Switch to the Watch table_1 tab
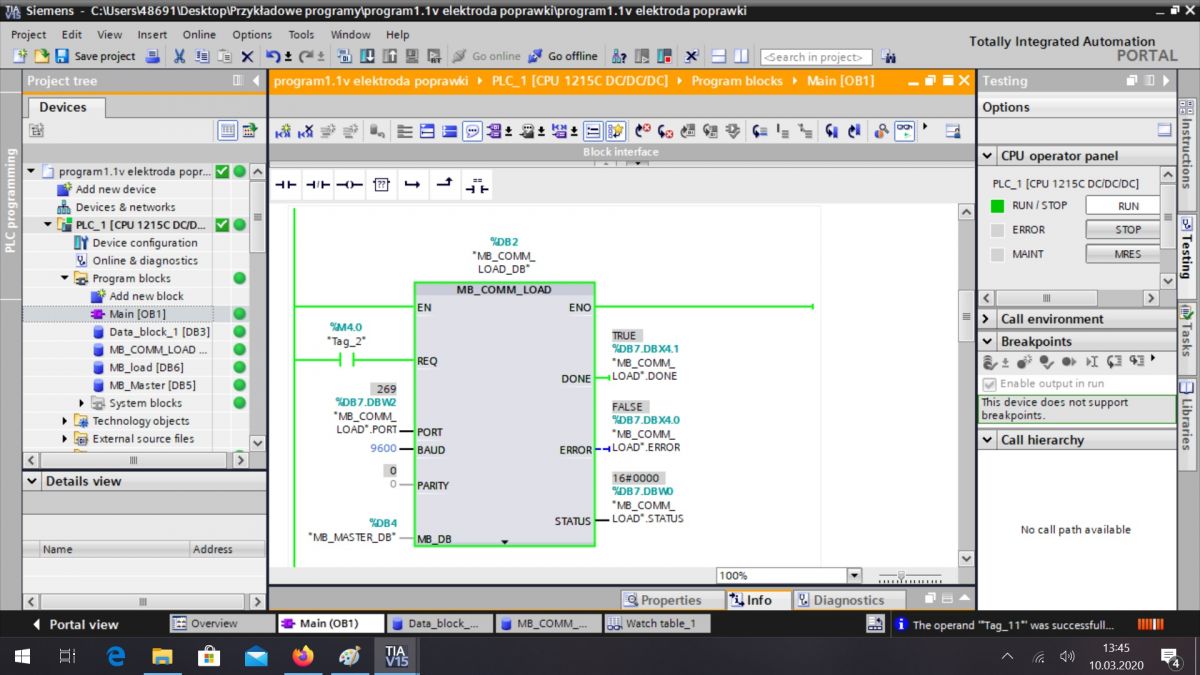Viewport: 1200px width, 675px height. pos(657,623)
